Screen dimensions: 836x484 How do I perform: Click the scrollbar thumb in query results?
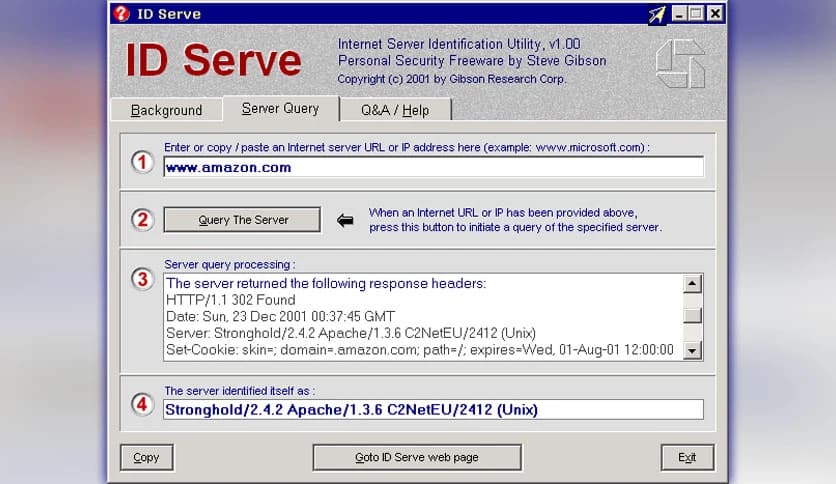point(692,316)
